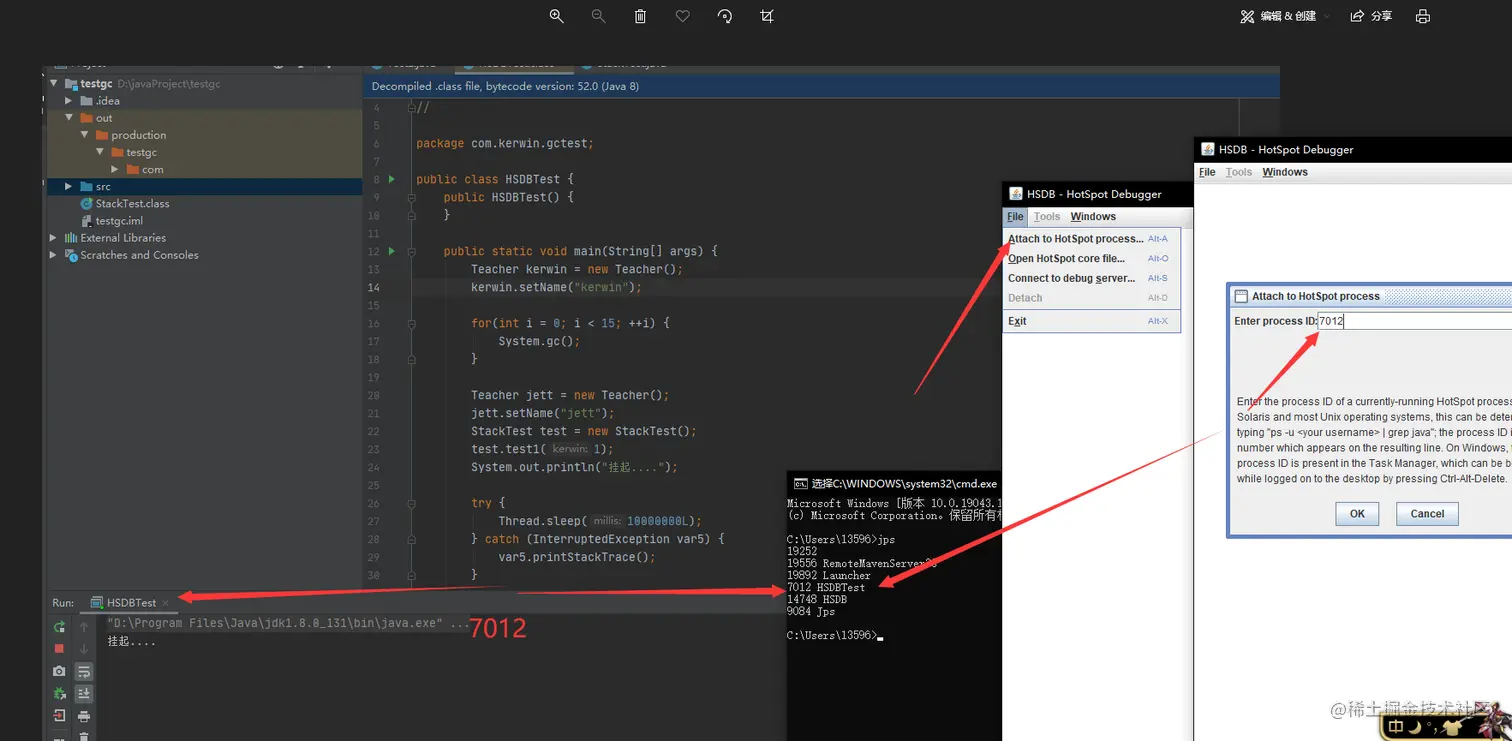Select StackTest.class in project tree
The height and width of the screenshot is (741, 1512).
[x=132, y=203]
